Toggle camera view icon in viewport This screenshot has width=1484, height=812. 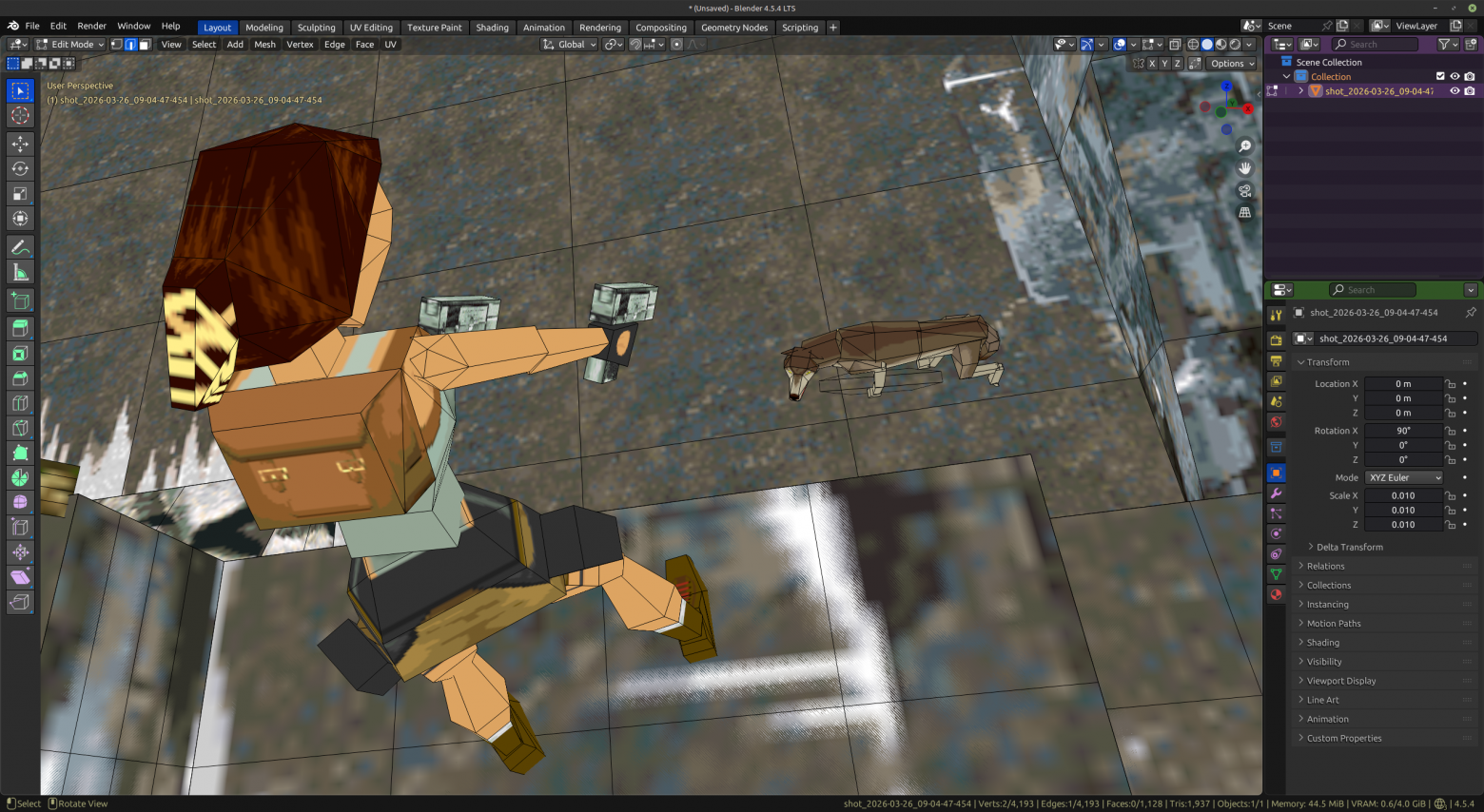coord(1244,190)
